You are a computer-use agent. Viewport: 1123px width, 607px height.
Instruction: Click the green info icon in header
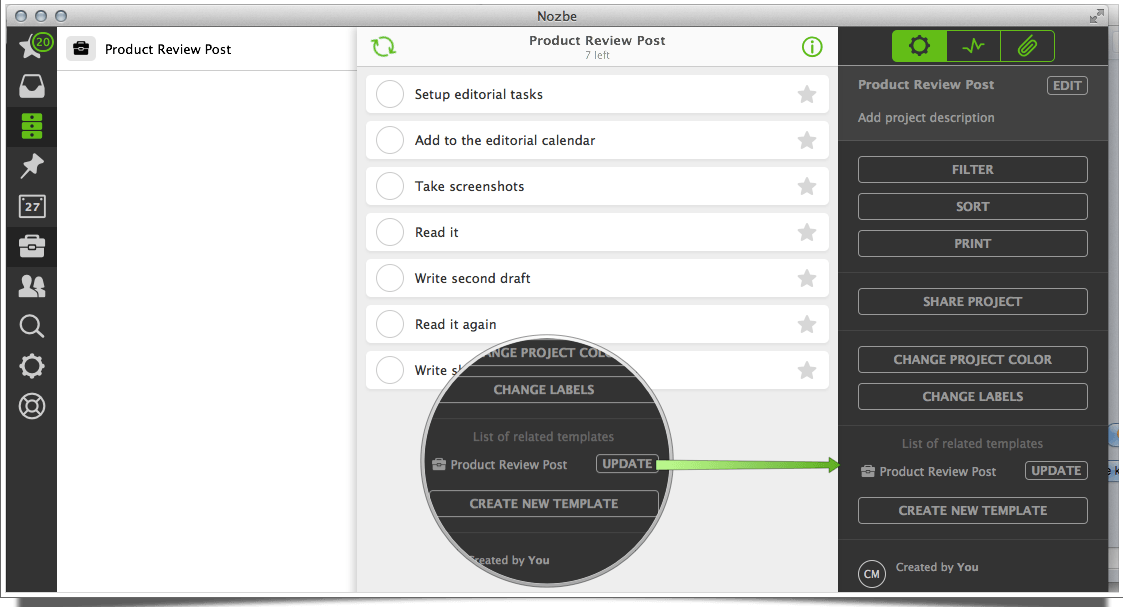[812, 47]
